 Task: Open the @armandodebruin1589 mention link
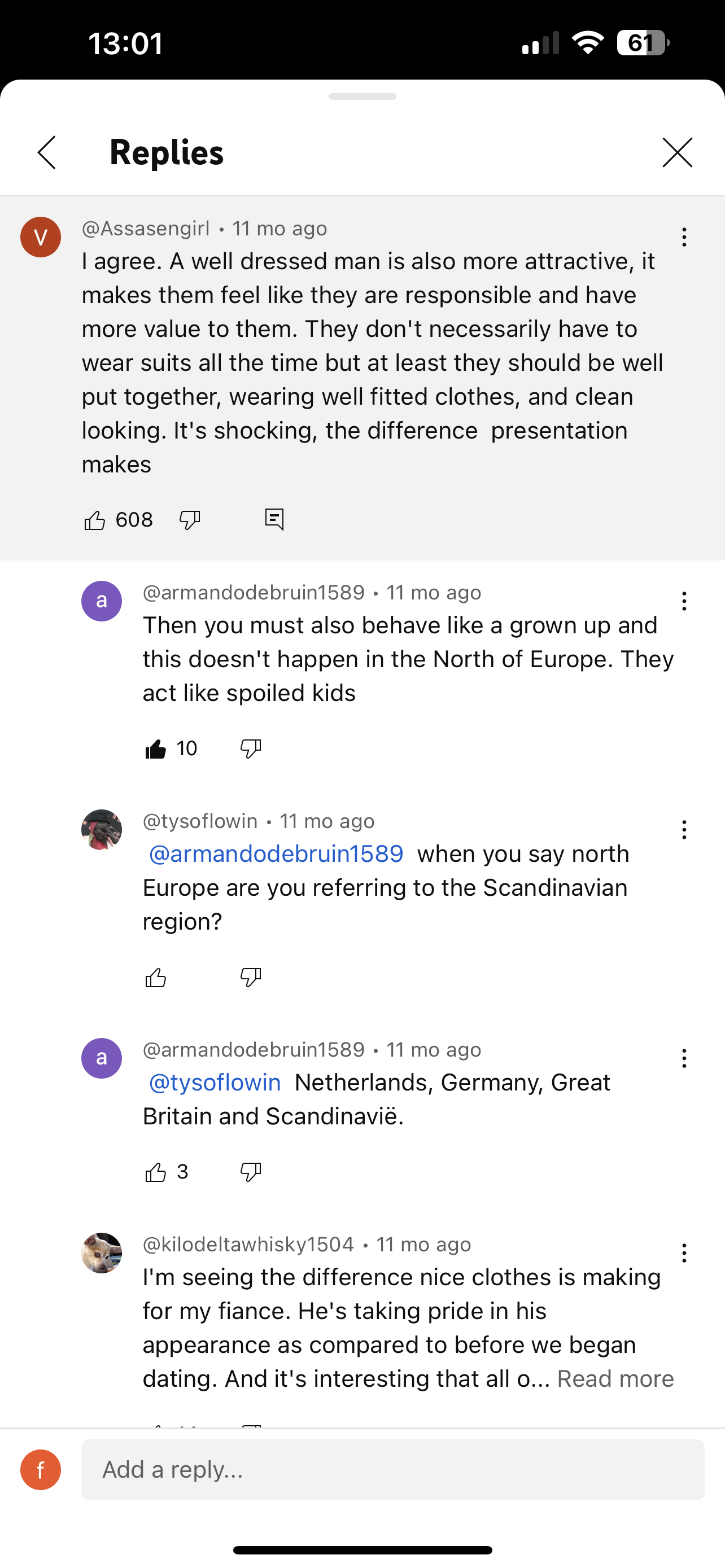[276, 854]
